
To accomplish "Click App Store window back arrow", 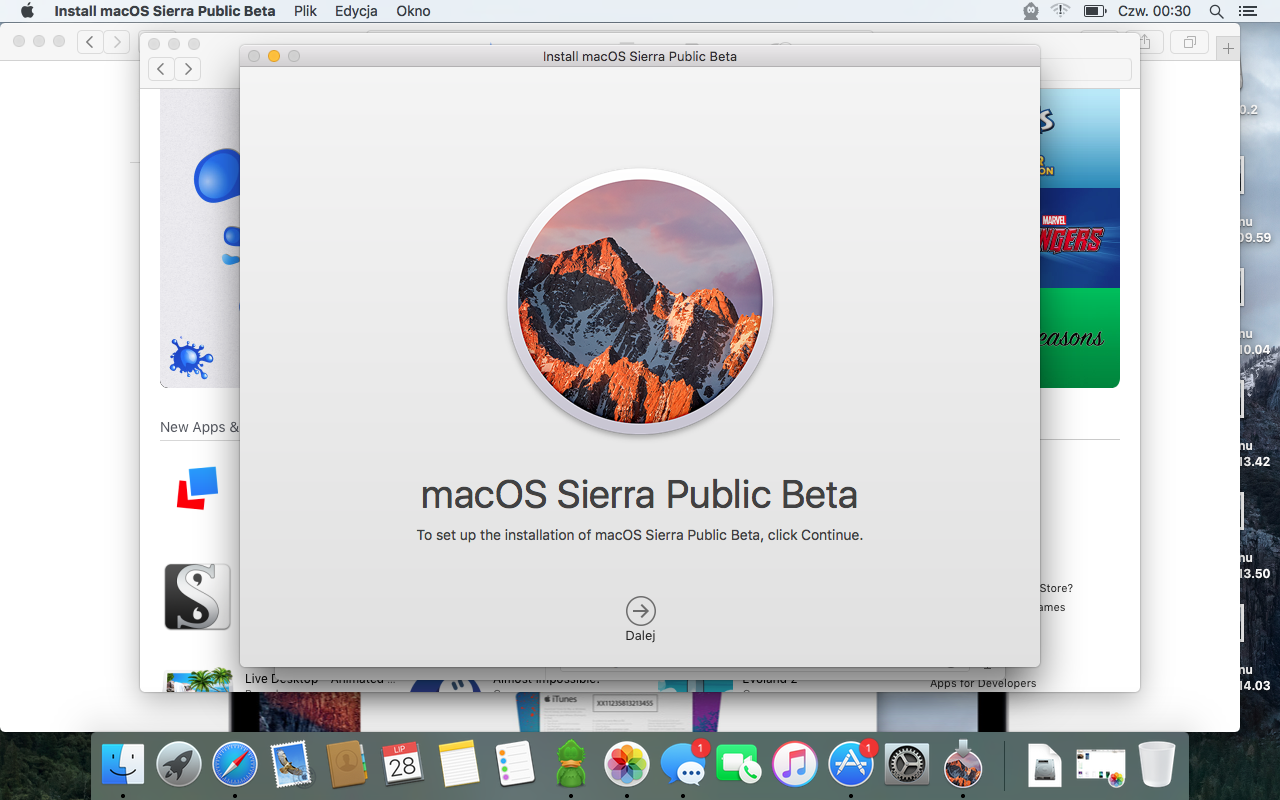I will click(161, 69).
